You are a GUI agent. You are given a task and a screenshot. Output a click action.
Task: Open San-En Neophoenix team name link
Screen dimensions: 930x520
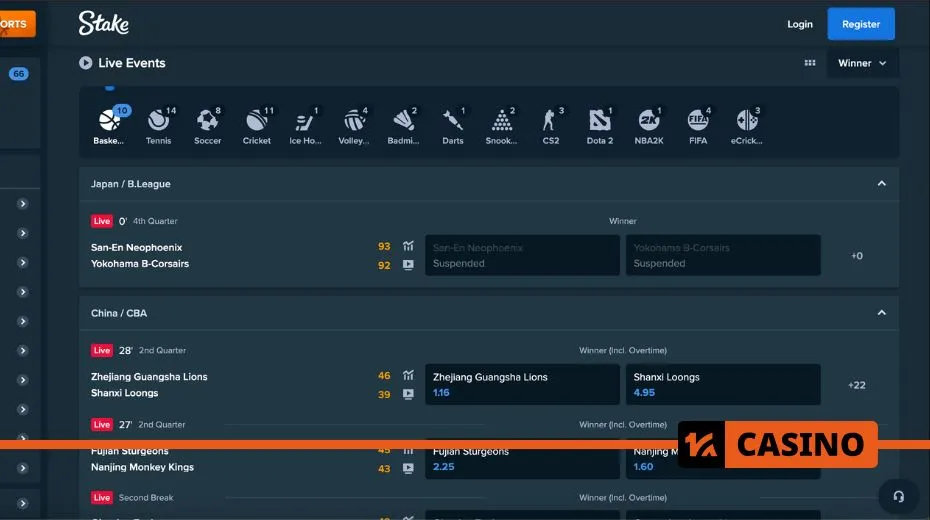(x=136, y=247)
